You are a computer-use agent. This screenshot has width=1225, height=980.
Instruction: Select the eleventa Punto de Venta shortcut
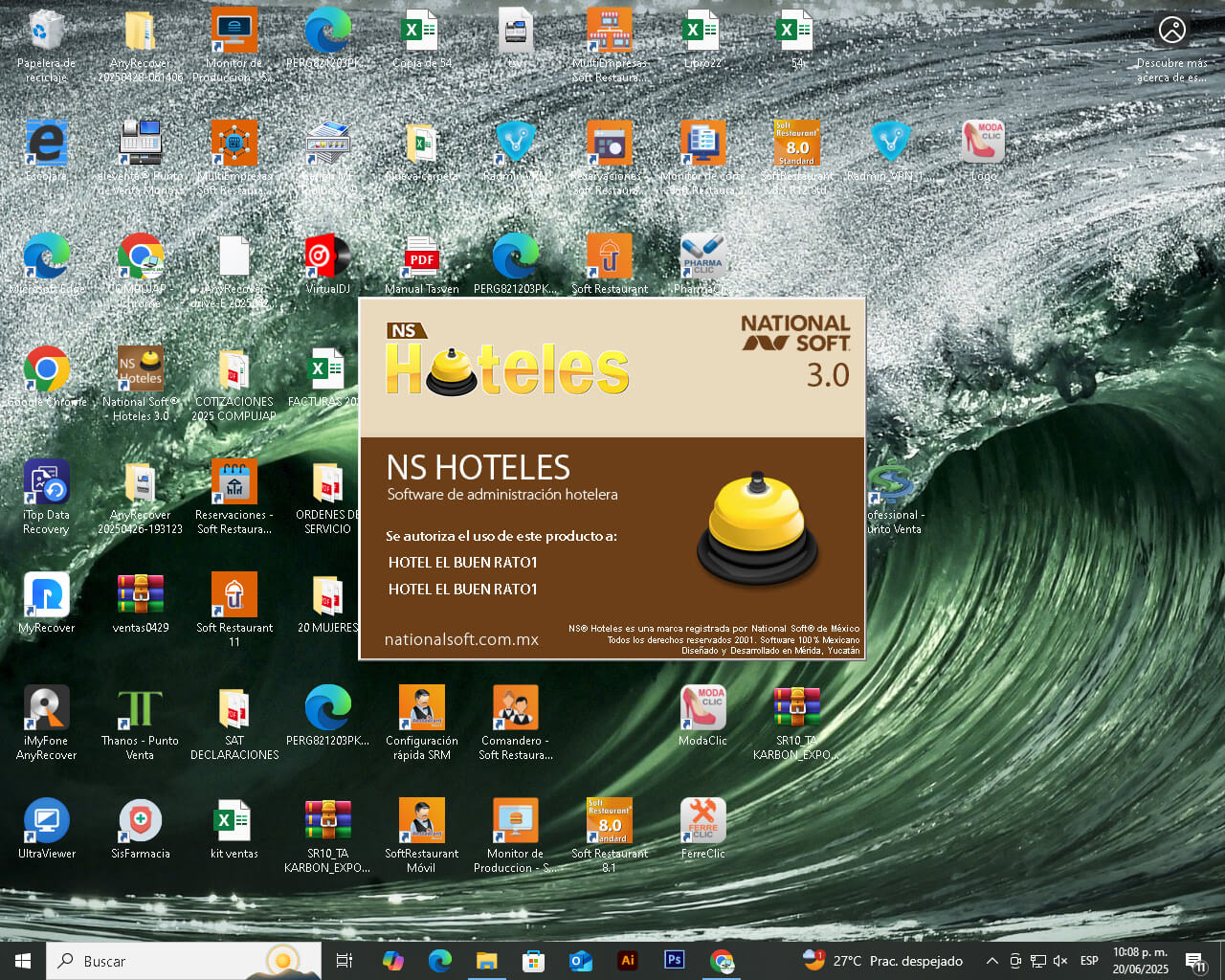140,158
